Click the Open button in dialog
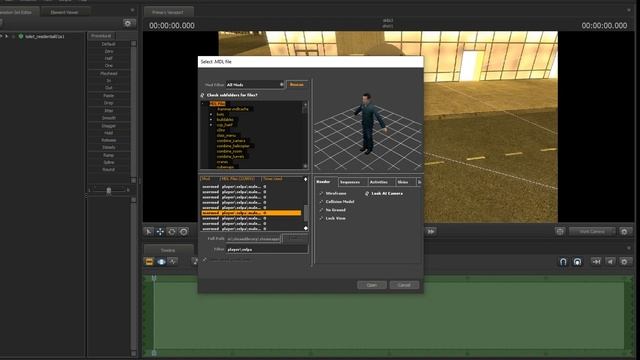This screenshot has width=640, height=360. (x=371, y=285)
